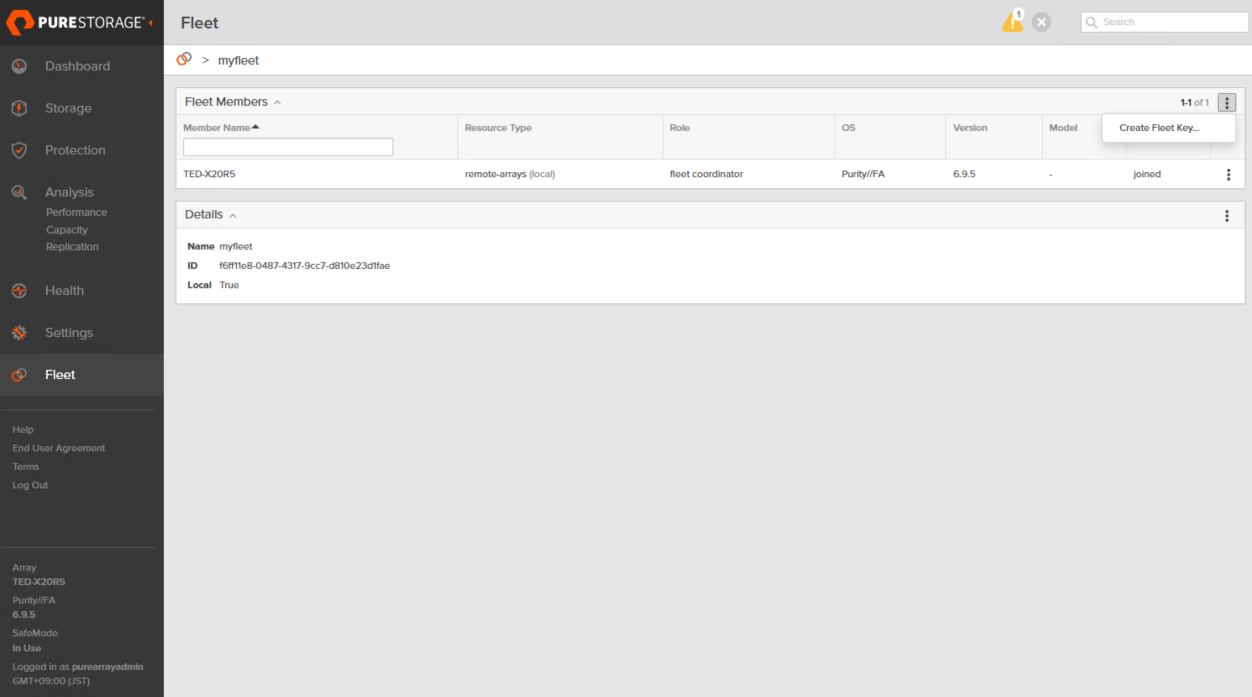
Task: Click the Resource Type column header
Action: [x=498, y=128]
